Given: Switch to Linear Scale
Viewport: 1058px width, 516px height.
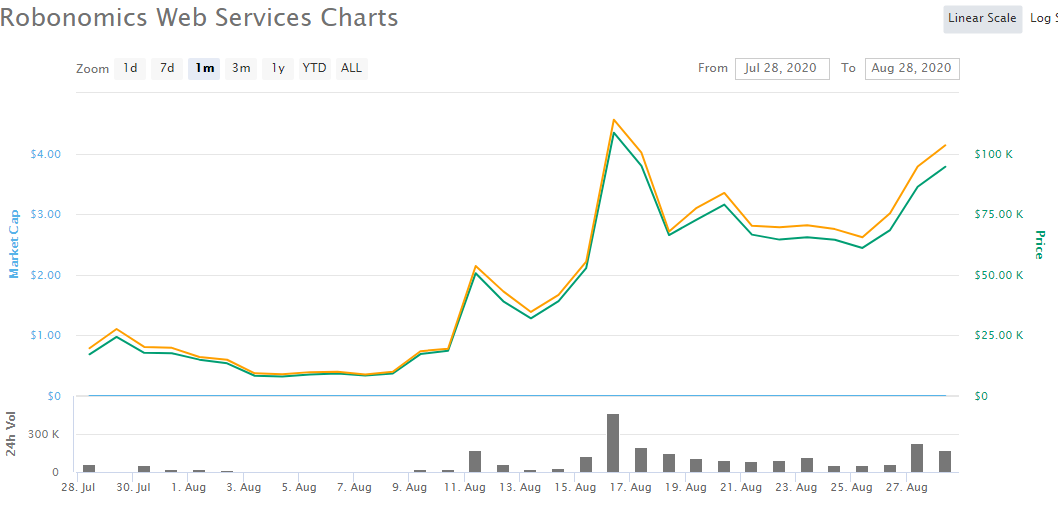Looking at the screenshot, I should pyautogui.click(x=982, y=18).
